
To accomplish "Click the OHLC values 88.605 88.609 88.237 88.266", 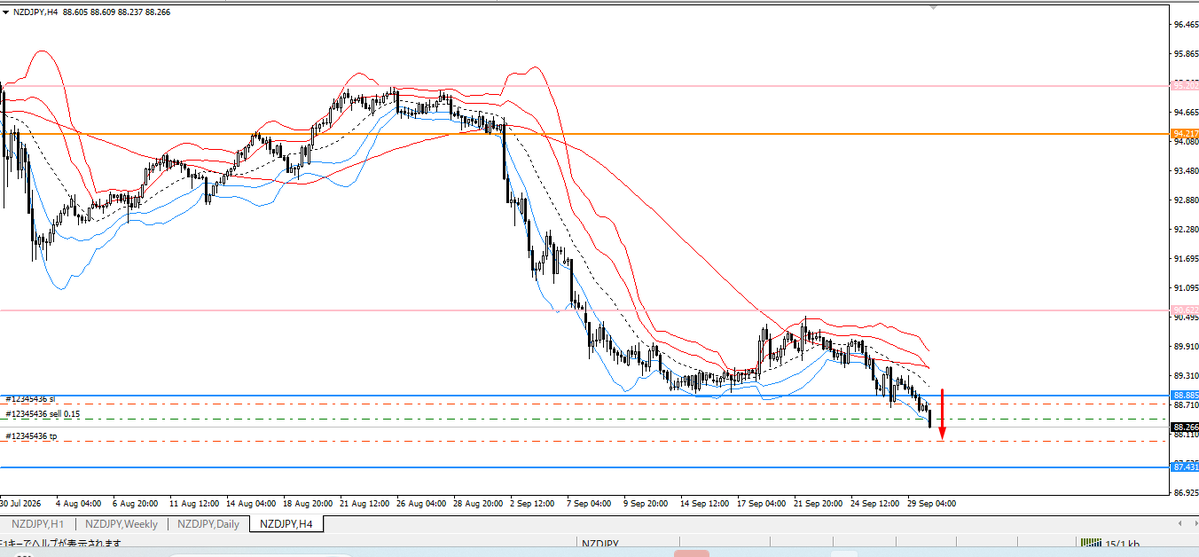I will [117, 12].
